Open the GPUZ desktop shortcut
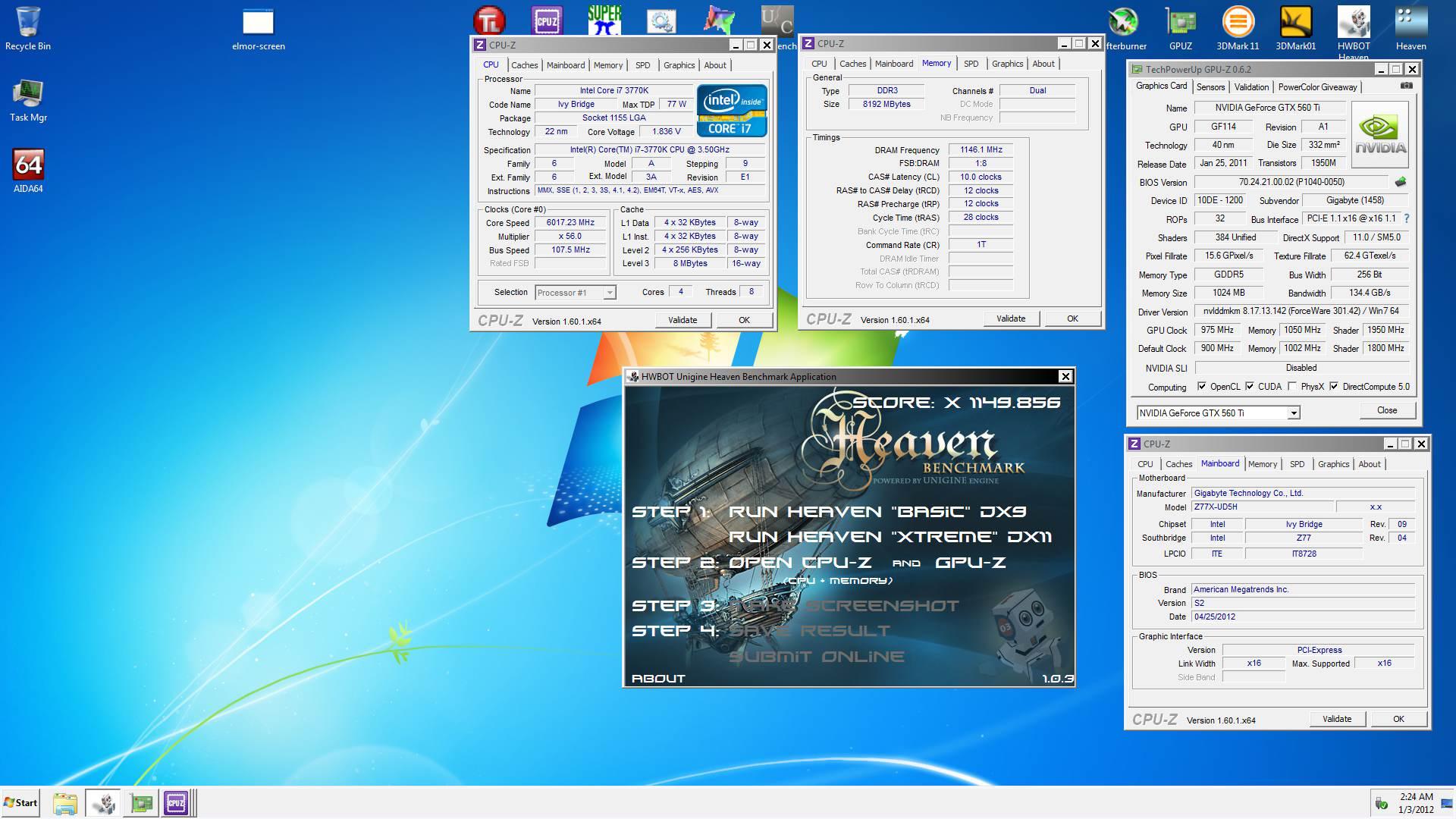Image resolution: width=1456 pixels, height=819 pixels. [x=1180, y=29]
